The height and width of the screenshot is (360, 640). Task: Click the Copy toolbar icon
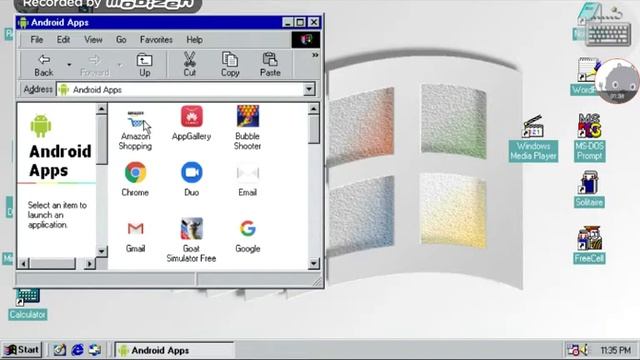tap(230, 65)
